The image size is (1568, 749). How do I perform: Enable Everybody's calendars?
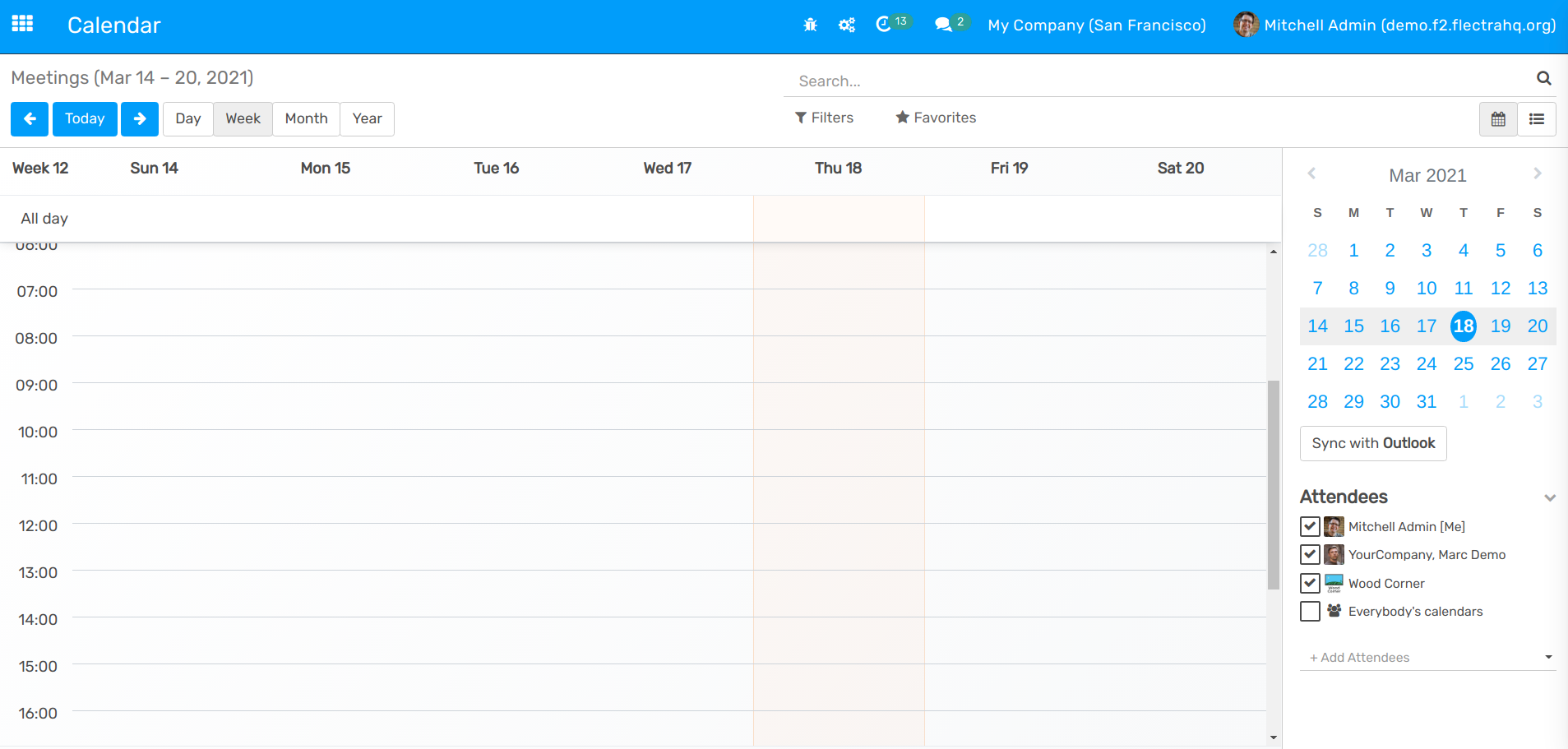click(1311, 611)
